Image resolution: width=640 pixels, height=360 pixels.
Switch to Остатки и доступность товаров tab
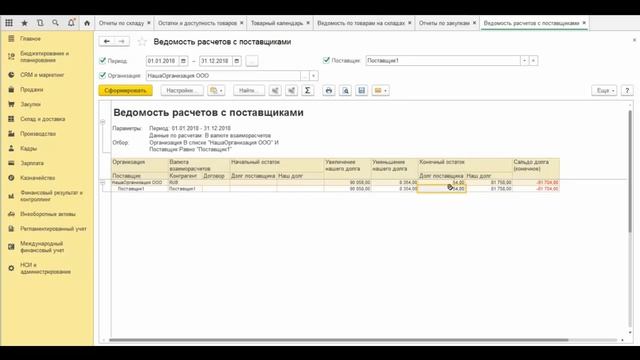[198, 23]
